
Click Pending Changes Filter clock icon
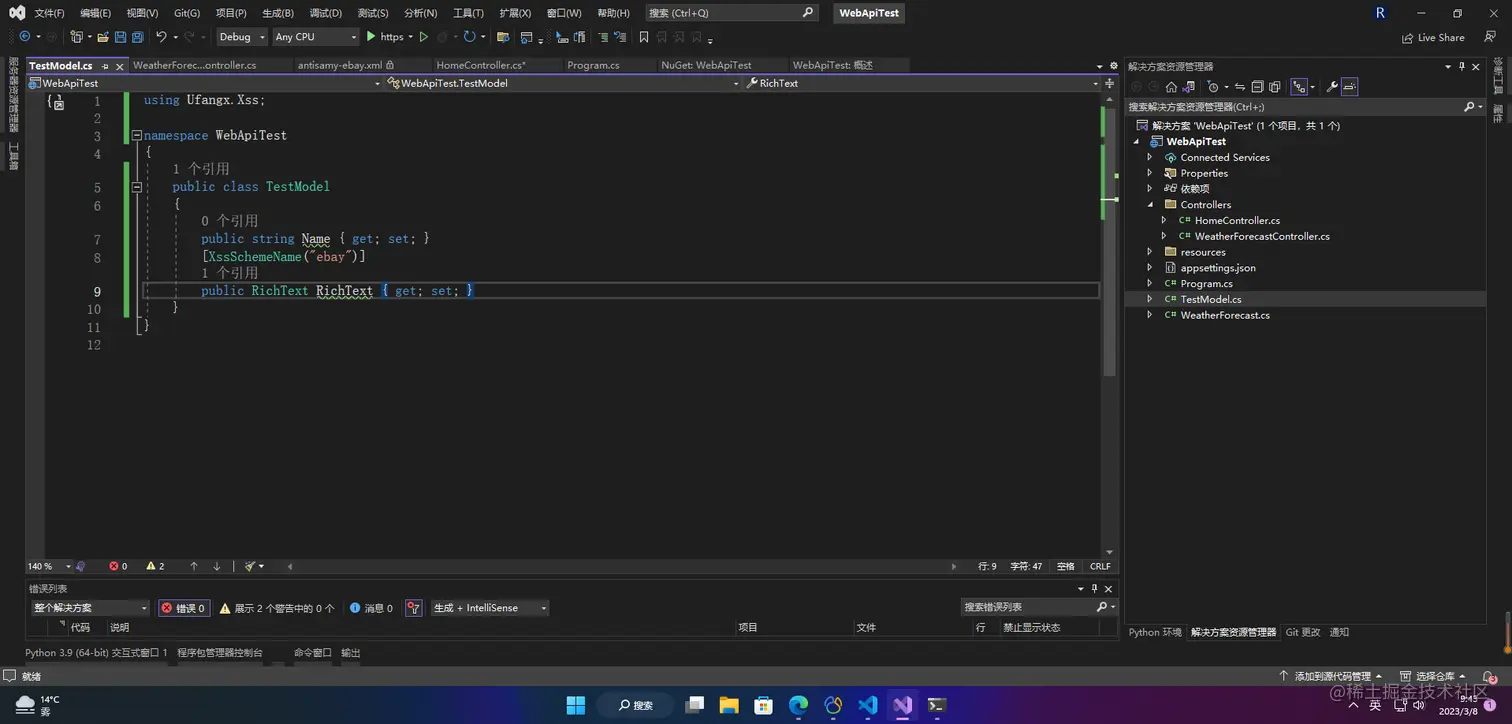coord(1212,87)
